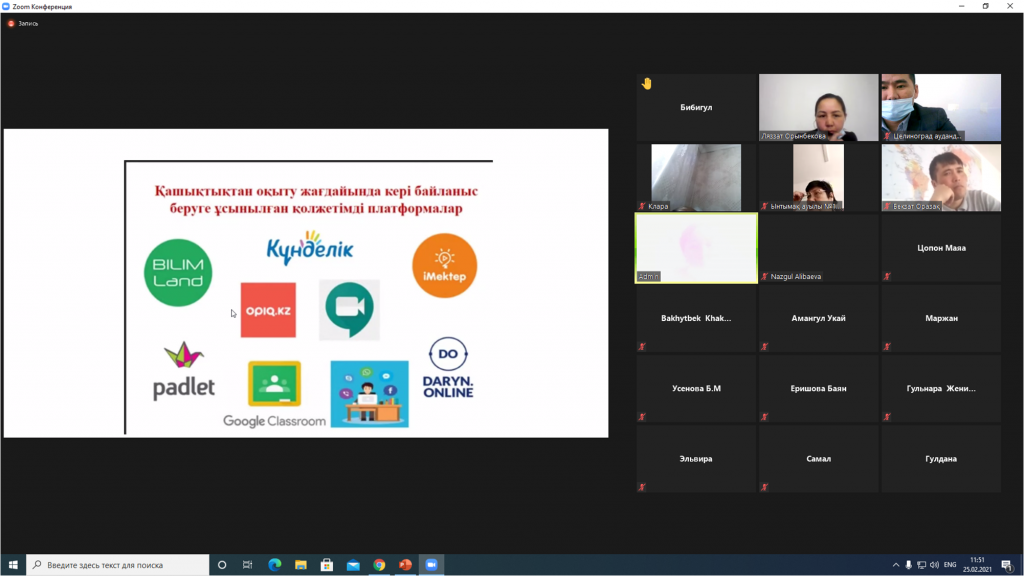This screenshot has width=1024, height=576.
Task: Expand hidden system tray icons chevron
Action: tap(896, 565)
